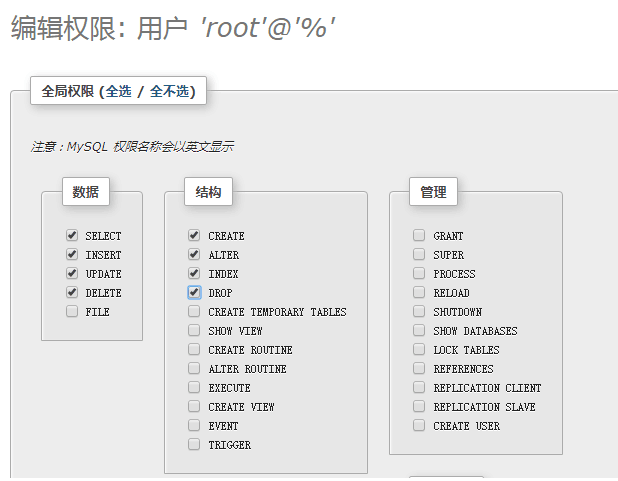
Task: Enable the SHUTDOWN privilege
Action: click(x=419, y=312)
